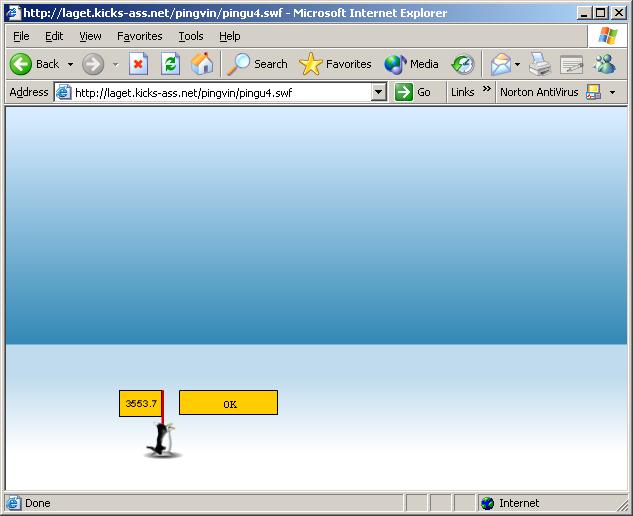
Task: Click the 3553.7 distance score sign
Action: 141,403
